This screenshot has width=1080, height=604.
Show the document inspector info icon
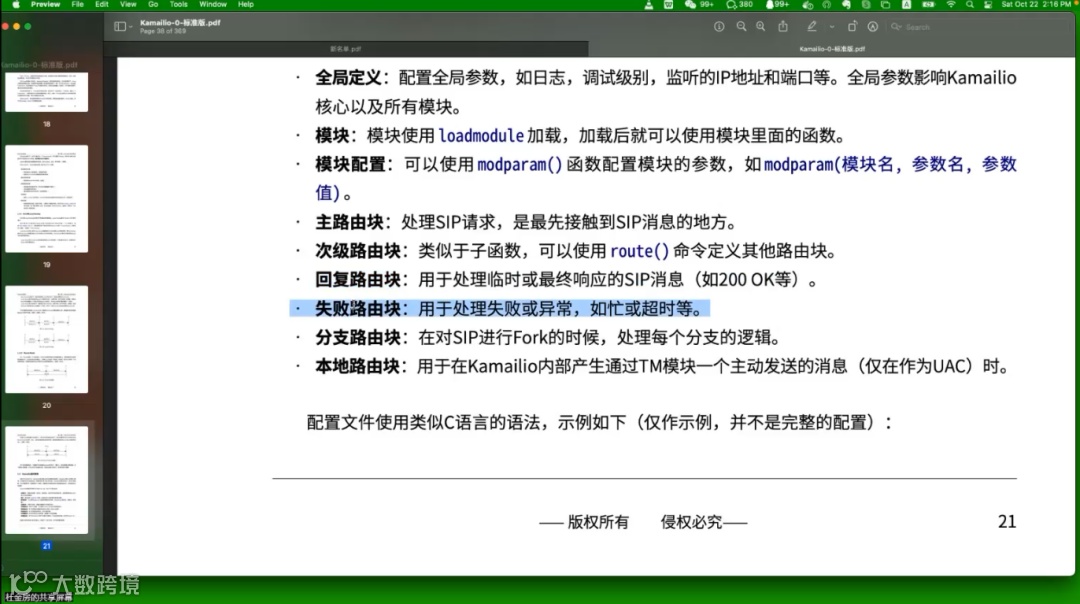click(719, 27)
